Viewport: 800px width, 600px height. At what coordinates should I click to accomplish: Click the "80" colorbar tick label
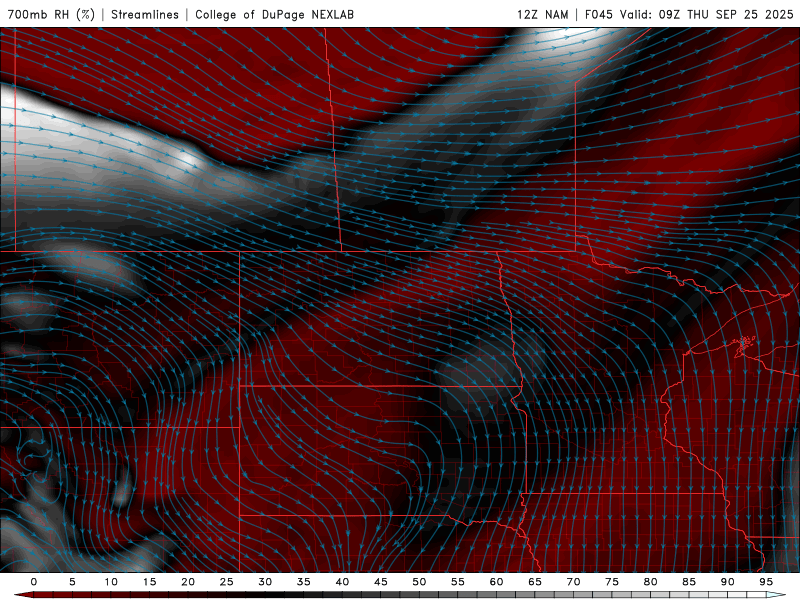click(650, 582)
